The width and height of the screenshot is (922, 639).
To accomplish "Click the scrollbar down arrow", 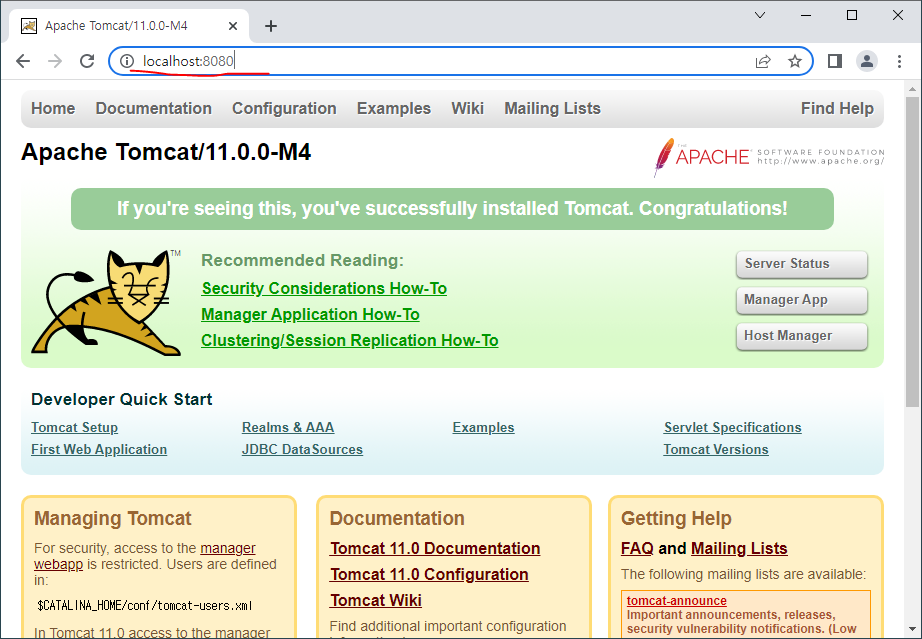I will click(x=913, y=630).
